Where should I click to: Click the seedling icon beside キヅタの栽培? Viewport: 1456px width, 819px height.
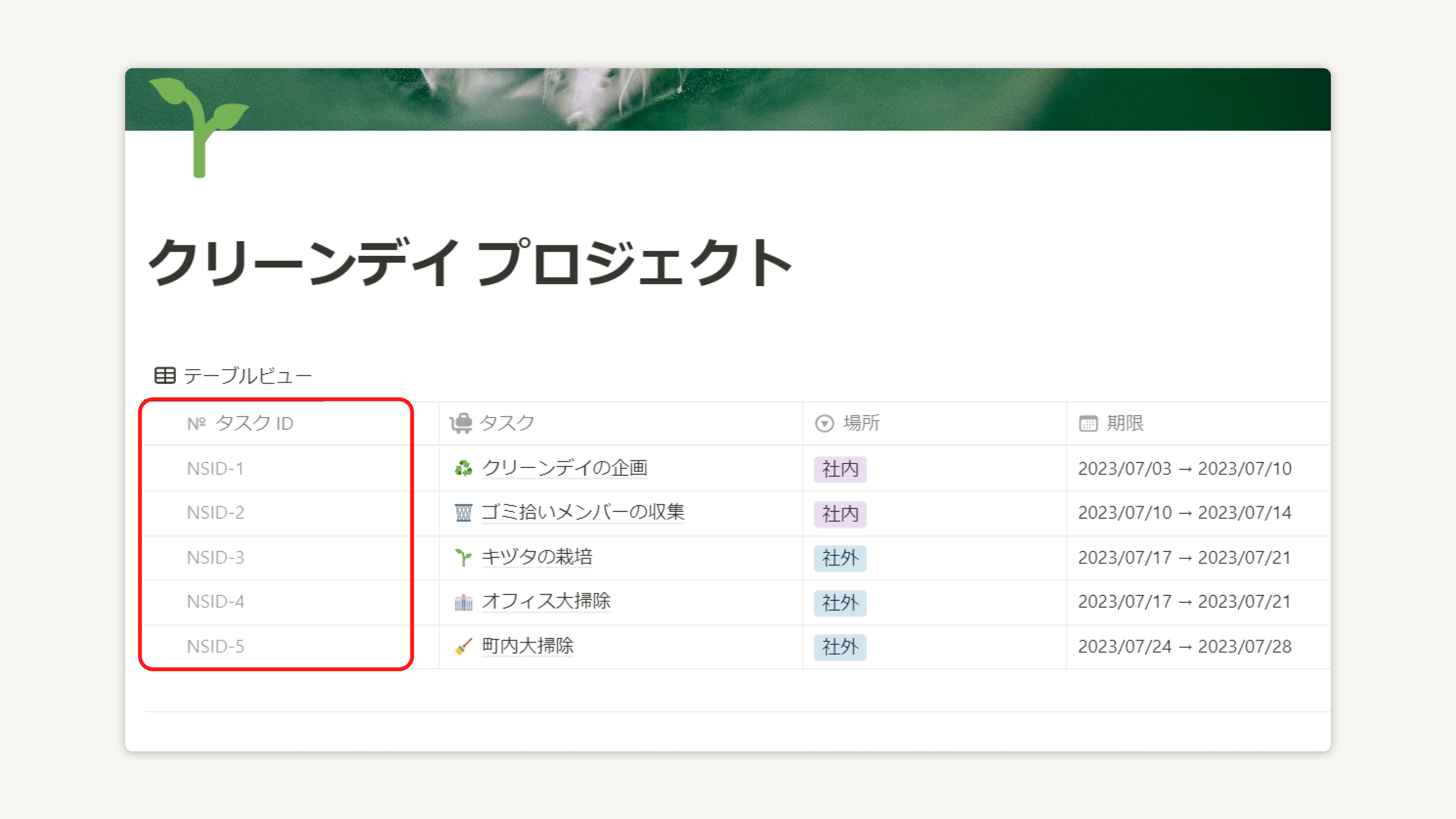click(x=463, y=557)
